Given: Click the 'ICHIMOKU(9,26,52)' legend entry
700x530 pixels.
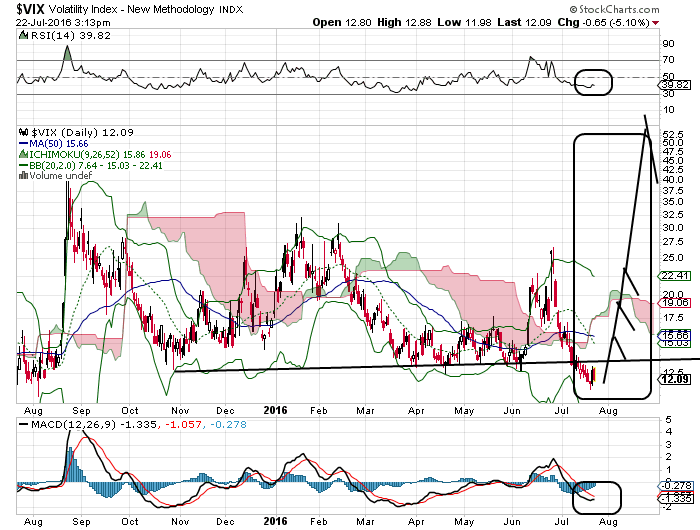Looking at the screenshot, I should (74, 154).
